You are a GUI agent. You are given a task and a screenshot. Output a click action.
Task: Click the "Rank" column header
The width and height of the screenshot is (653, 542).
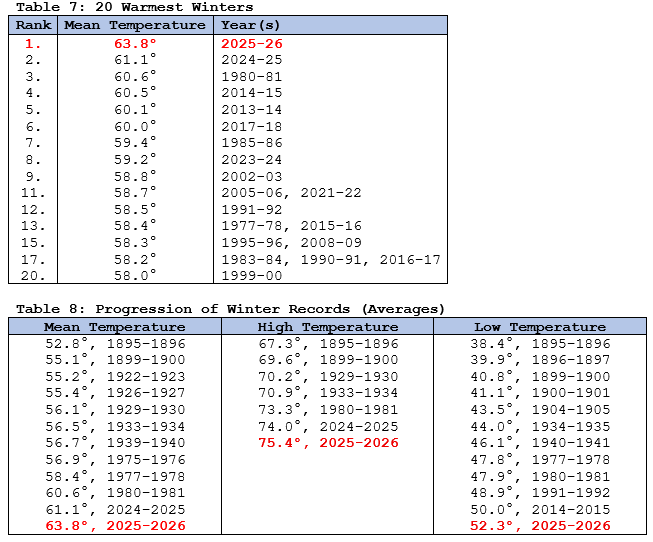(32, 26)
